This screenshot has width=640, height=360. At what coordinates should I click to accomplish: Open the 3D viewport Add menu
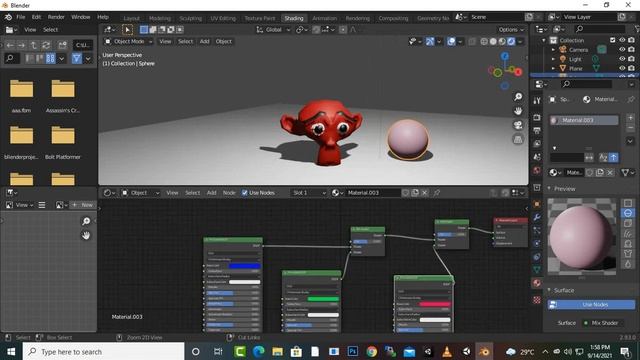coord(204,42)
